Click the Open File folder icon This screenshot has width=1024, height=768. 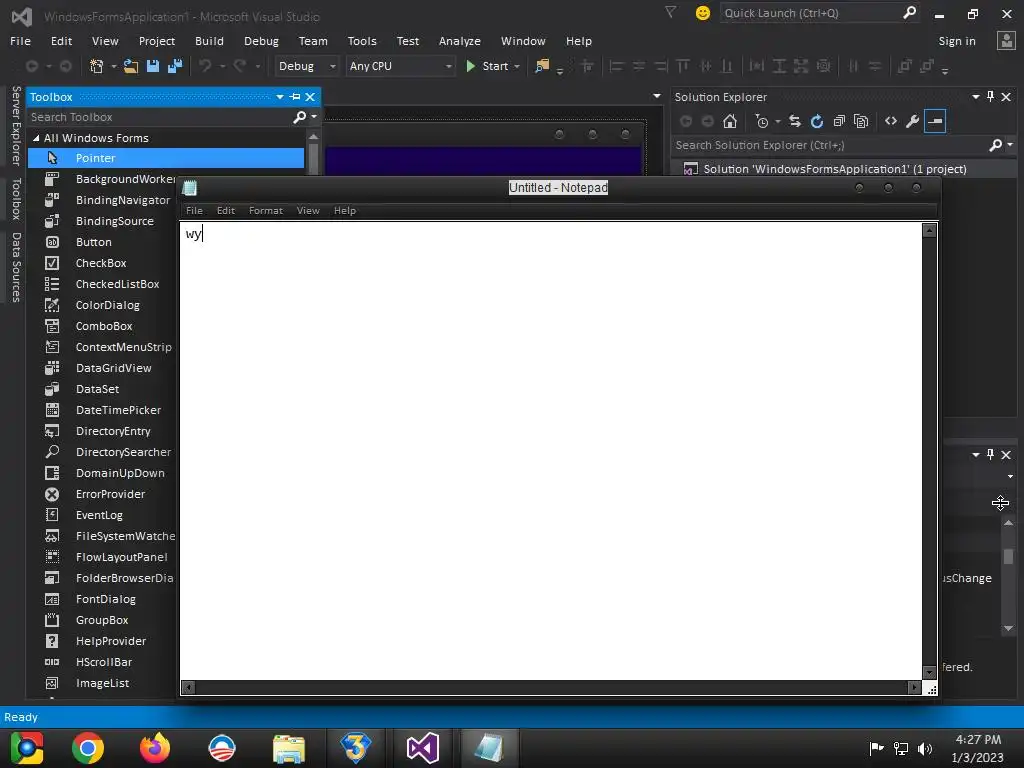(x=131, y=66)
